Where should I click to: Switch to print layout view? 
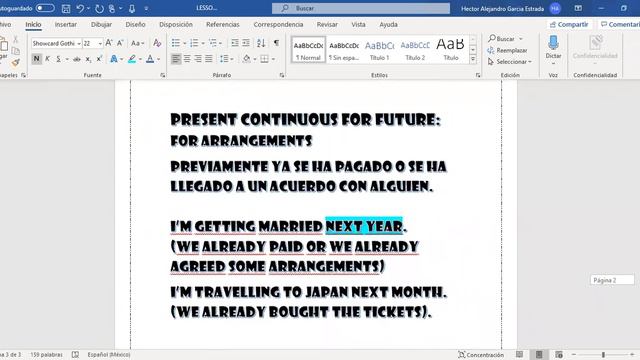pos(539,354)
